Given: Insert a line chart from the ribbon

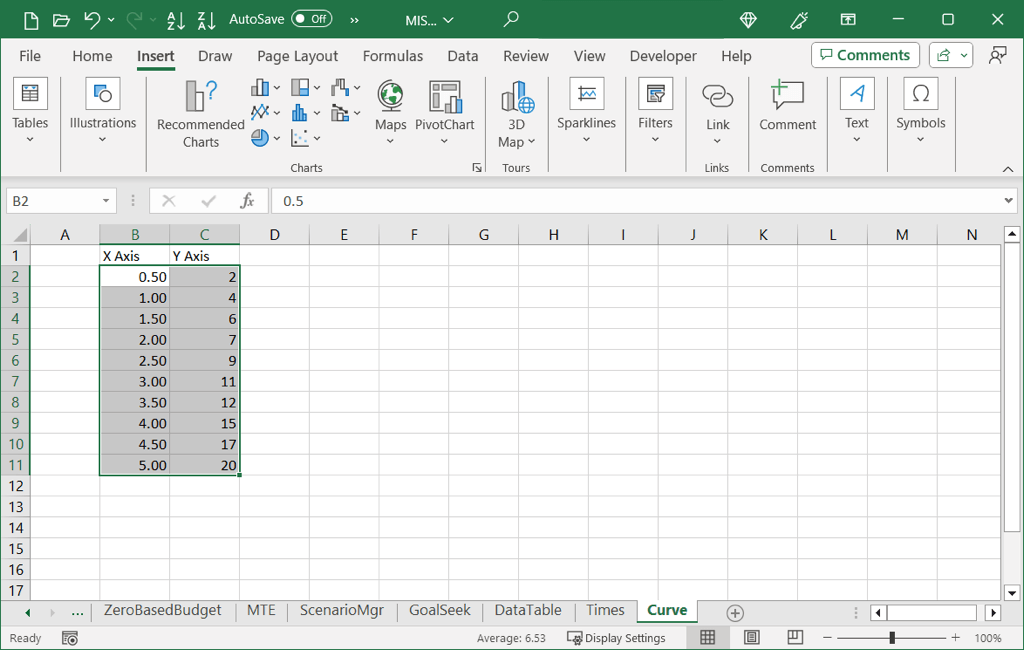Looking at the screenshot, I should tap(260, 112).
